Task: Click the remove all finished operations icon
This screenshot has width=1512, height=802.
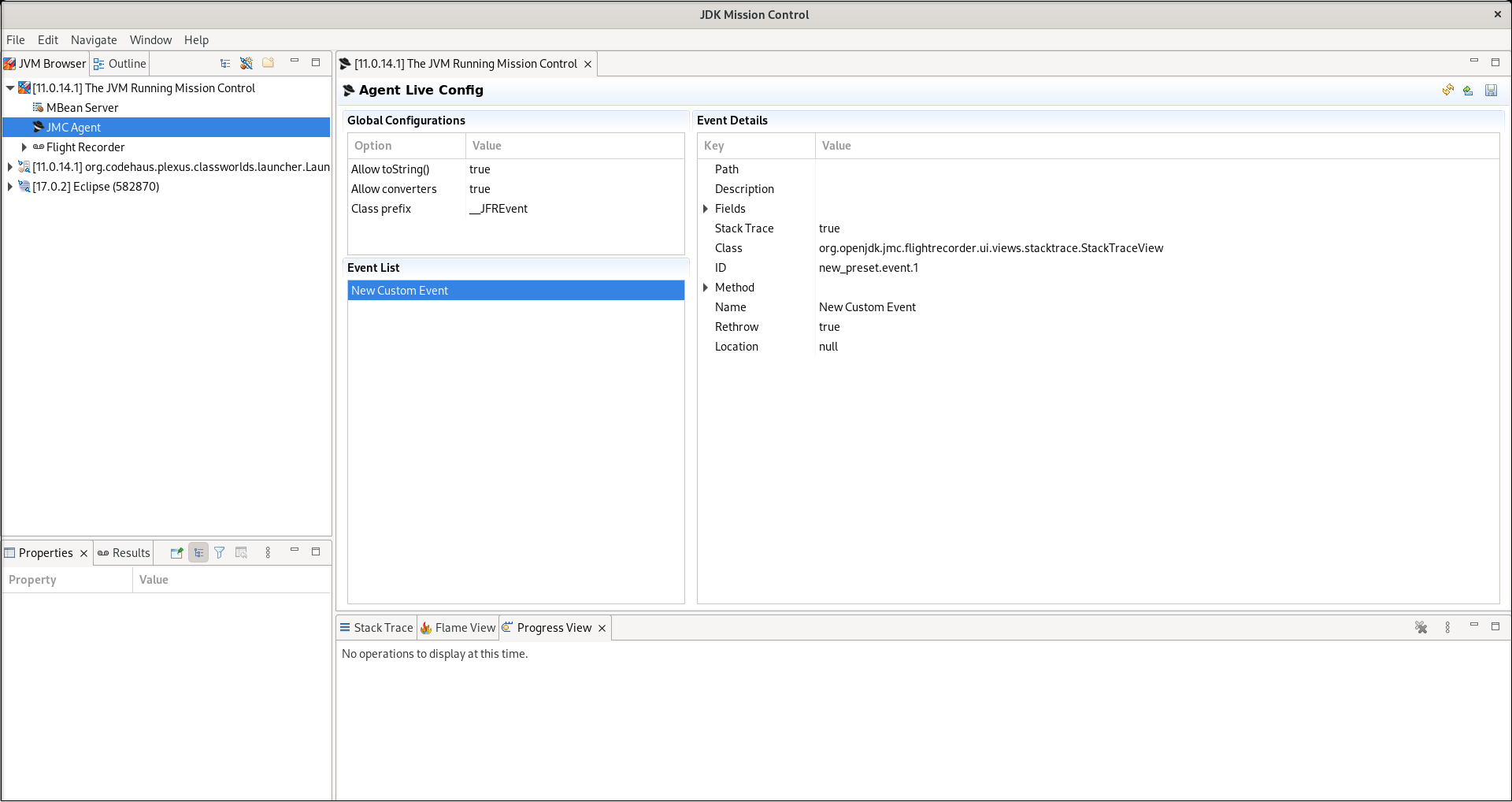Action: click(x=1421, y=628)
